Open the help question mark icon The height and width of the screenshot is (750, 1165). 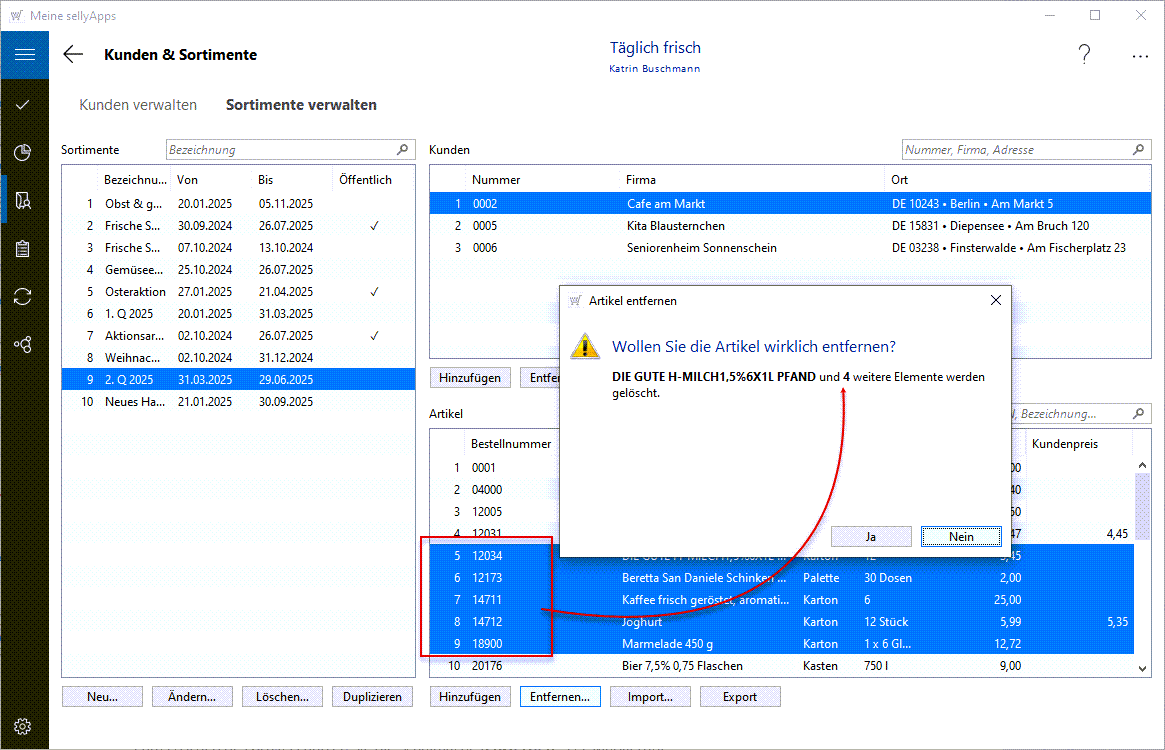pyautogui.click(x=1084, y=56)
